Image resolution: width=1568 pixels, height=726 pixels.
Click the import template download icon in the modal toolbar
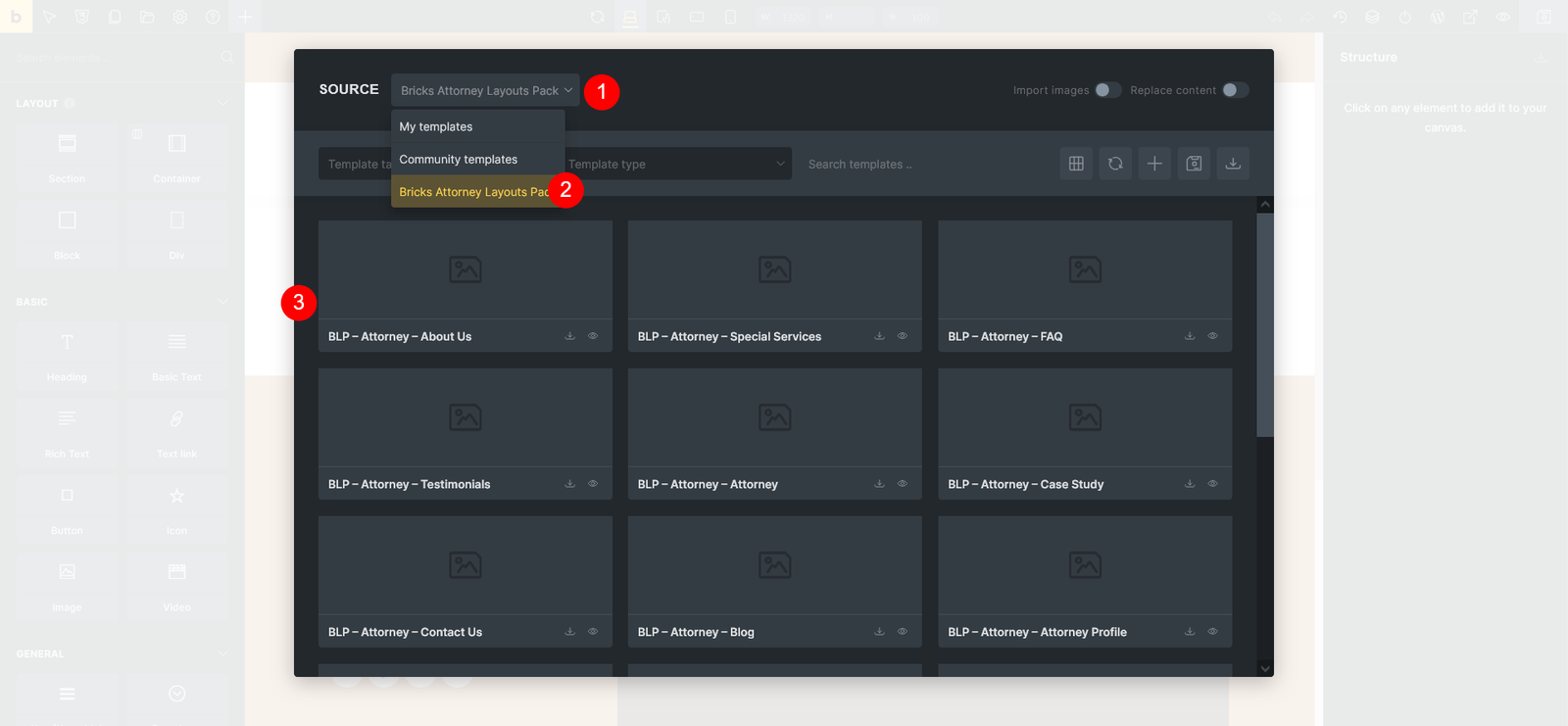(1233, 164)
